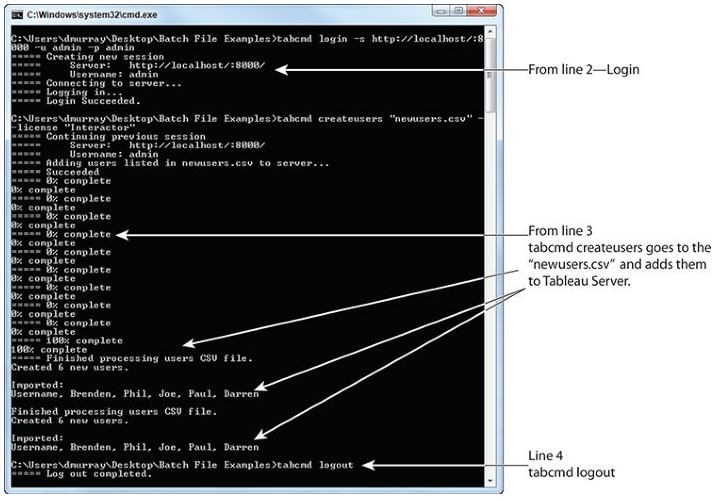
Task: Click the first 'Imported:' line
Action: click(x=37, y=386)
